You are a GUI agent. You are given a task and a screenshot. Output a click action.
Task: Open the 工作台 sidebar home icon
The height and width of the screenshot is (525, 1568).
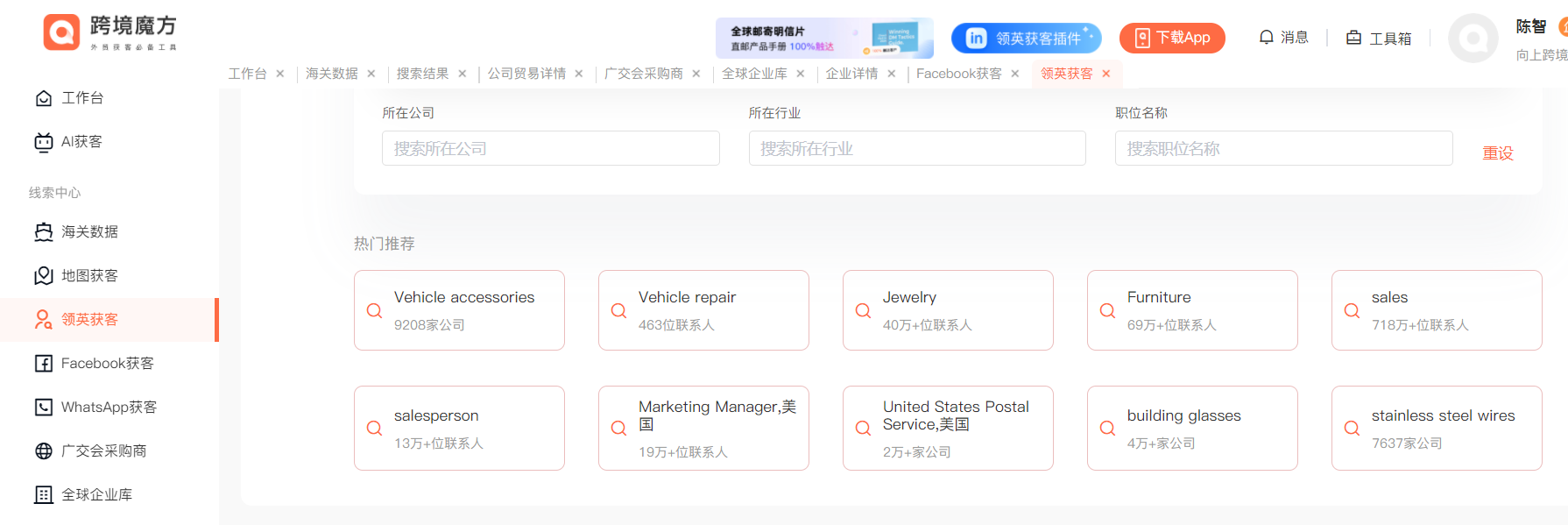pos(43,98)
